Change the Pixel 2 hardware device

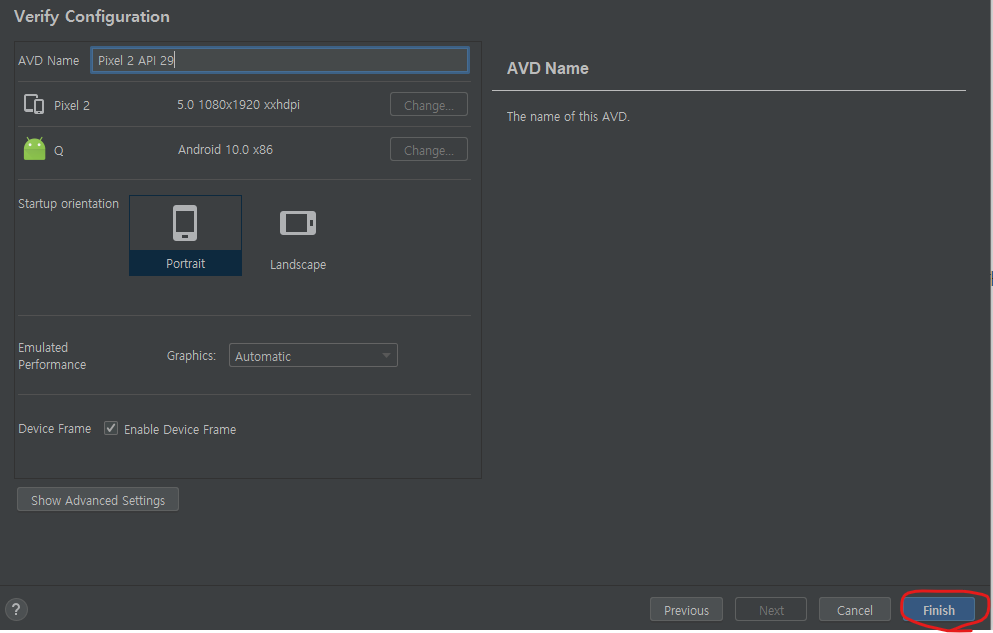point(429,105)
